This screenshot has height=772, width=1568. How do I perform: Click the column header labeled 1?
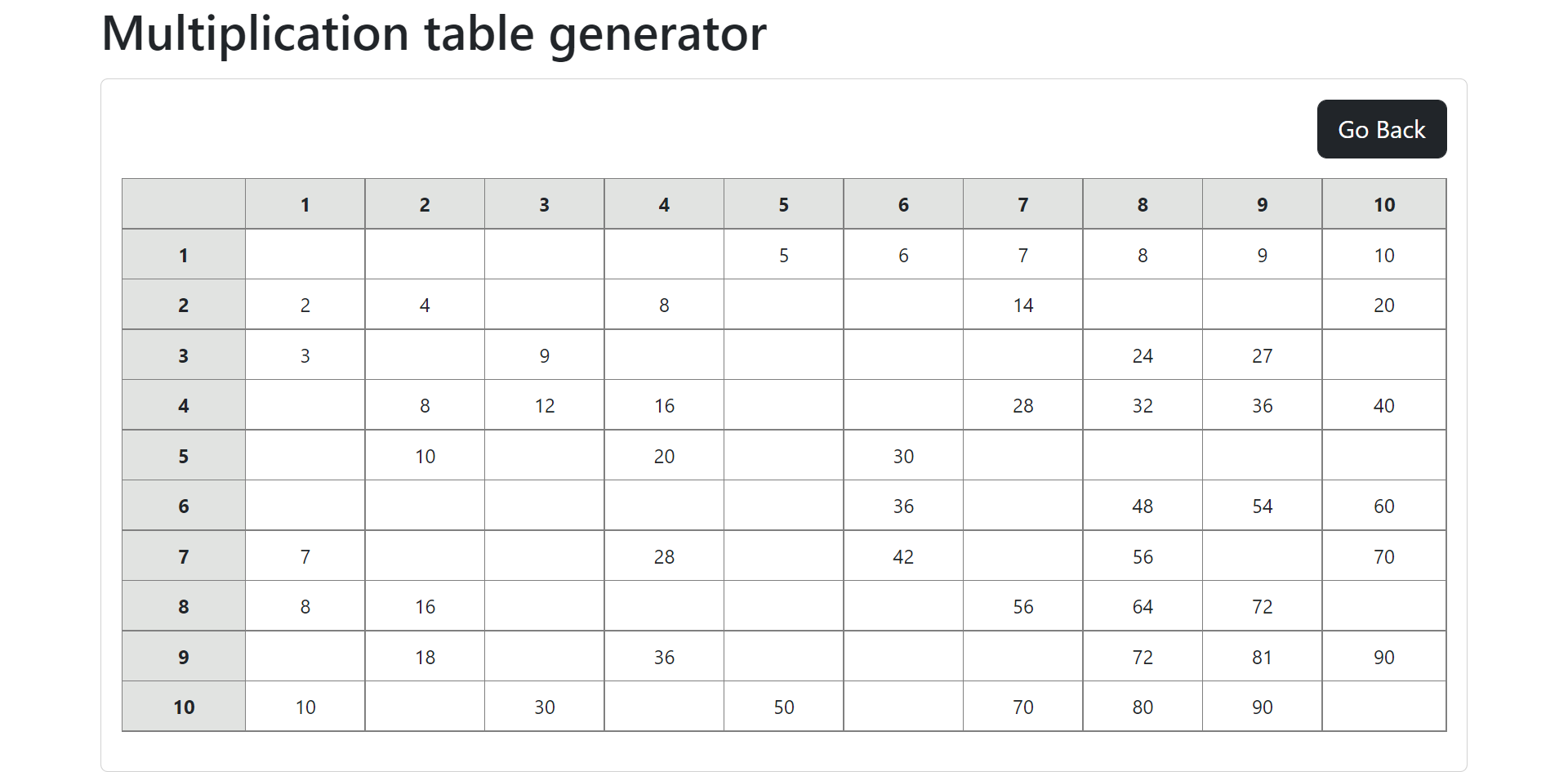click(305, 204)
